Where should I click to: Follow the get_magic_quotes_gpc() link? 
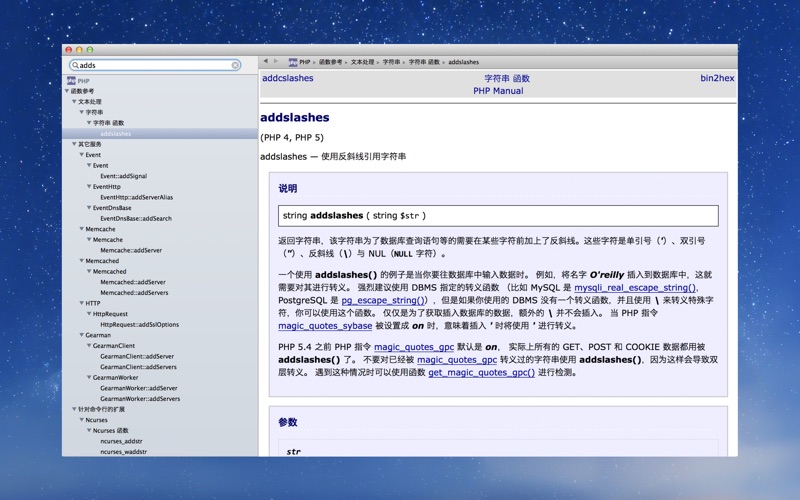pyautogui.click(x=482, y=372)
